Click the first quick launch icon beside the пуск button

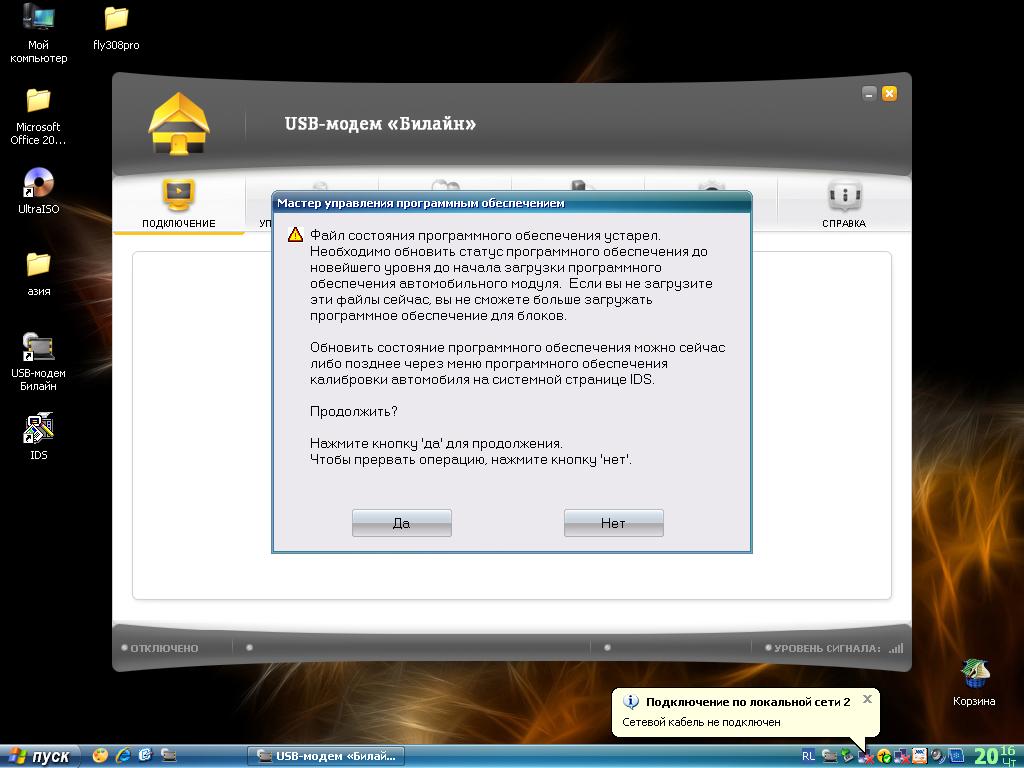click(x=100, y=756)
